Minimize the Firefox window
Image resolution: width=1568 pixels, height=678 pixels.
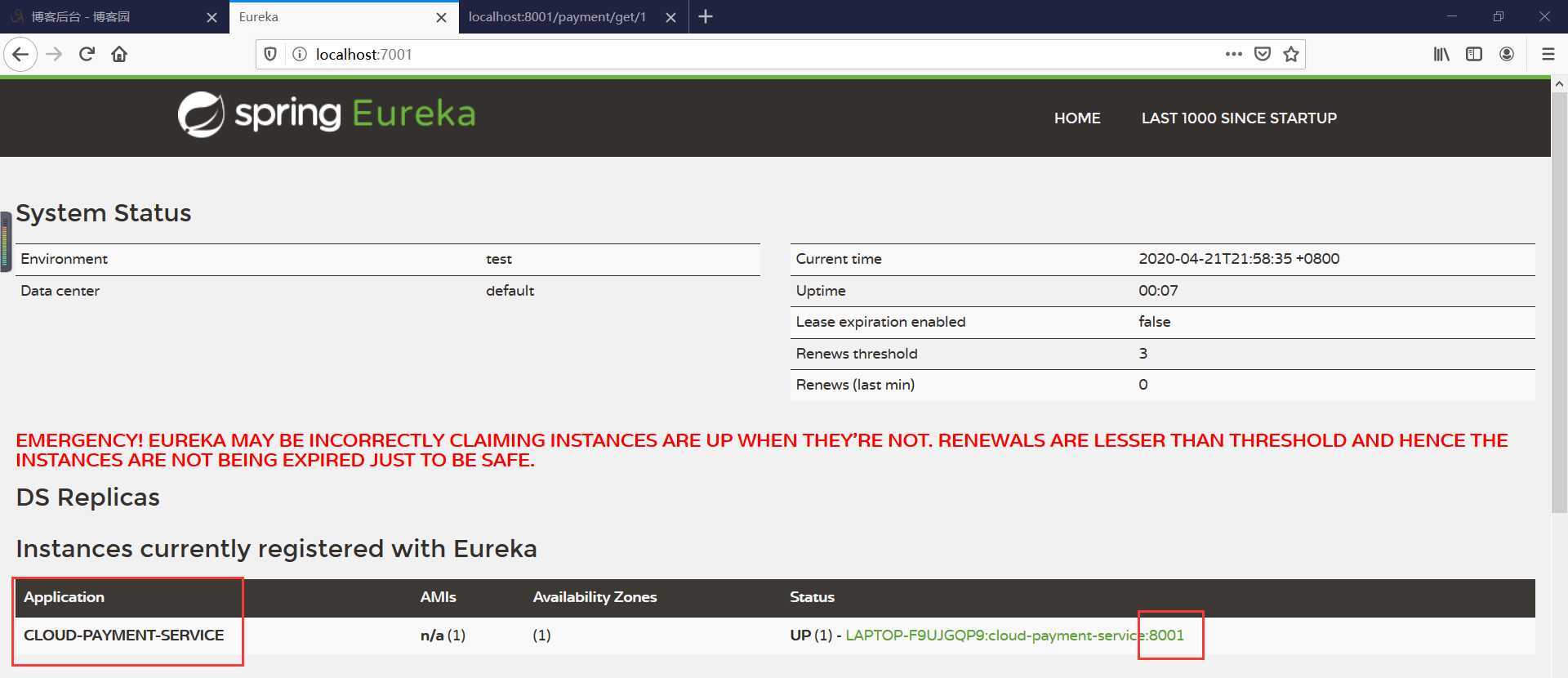click(1451, 16)
